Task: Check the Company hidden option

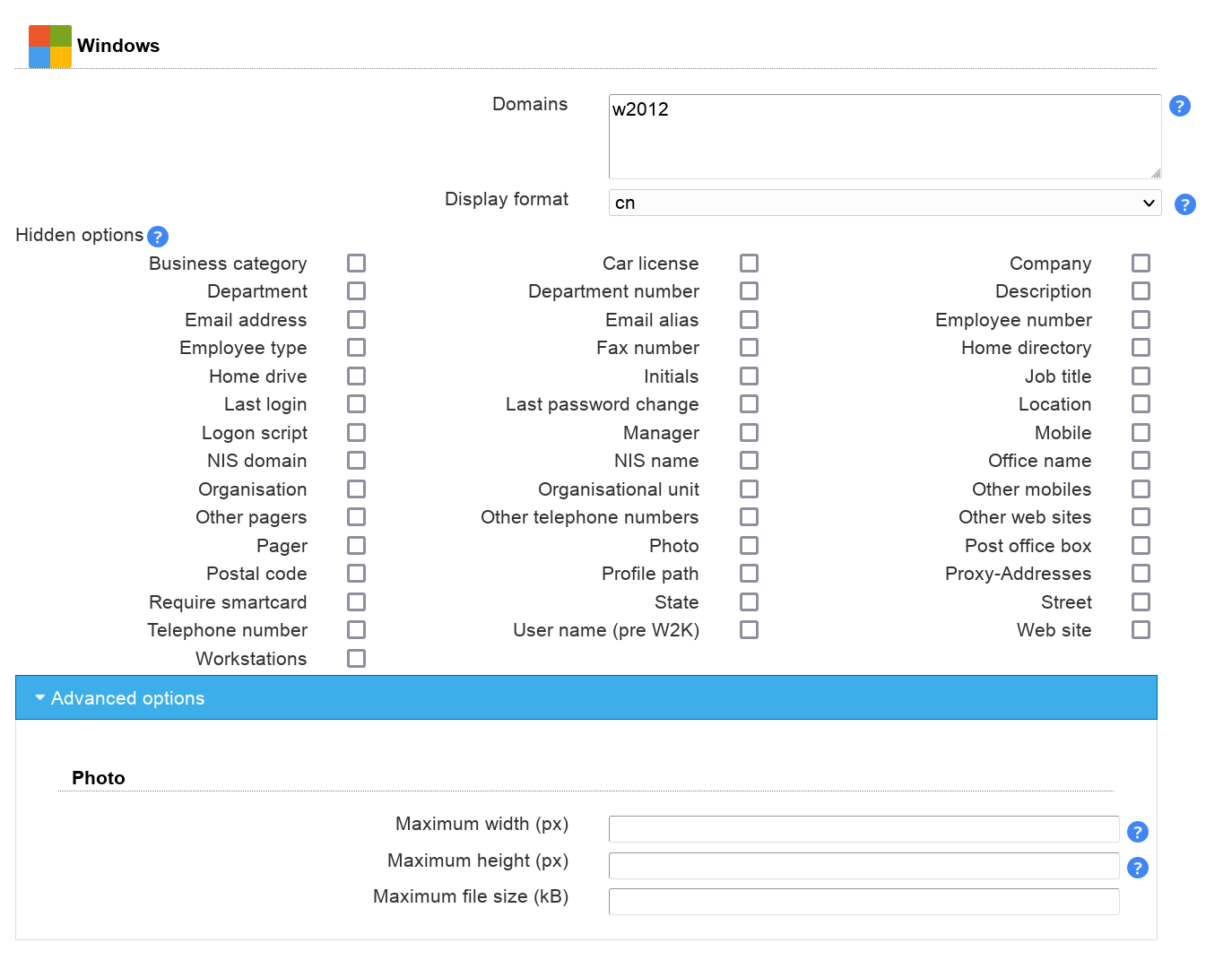Action: pos(1141,264)
